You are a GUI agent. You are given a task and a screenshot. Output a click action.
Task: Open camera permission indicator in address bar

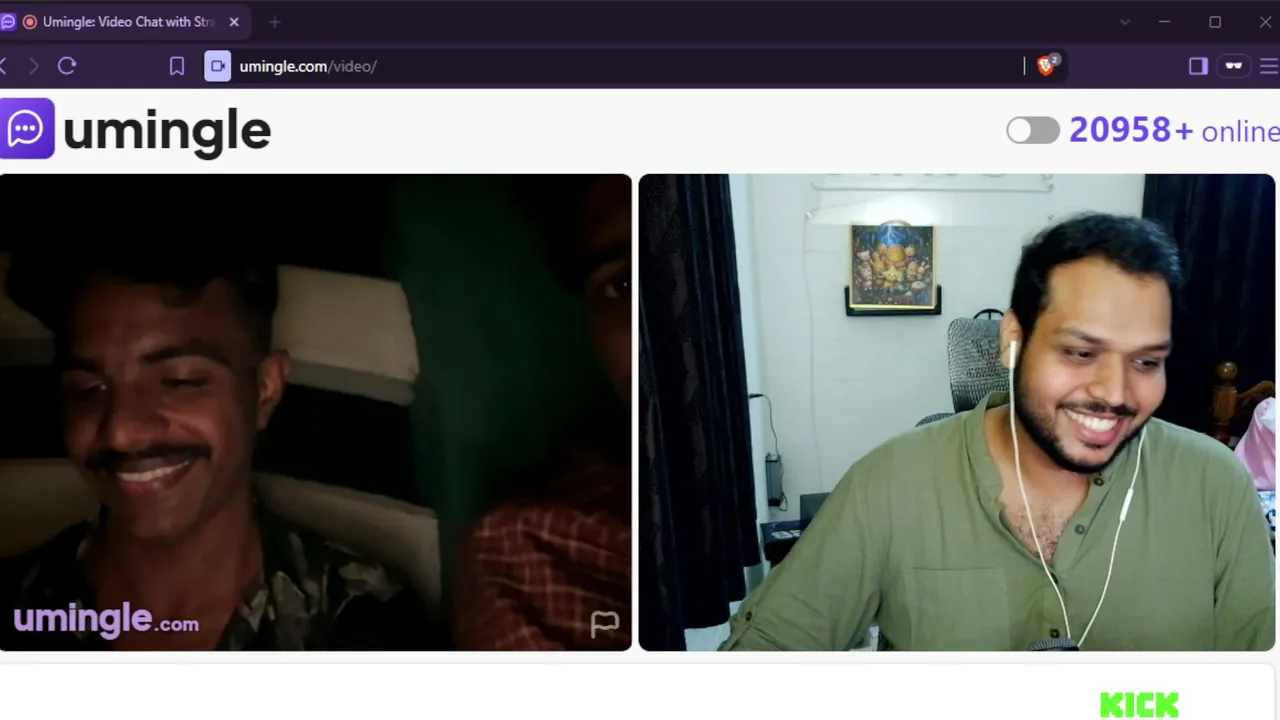point(217,66)
